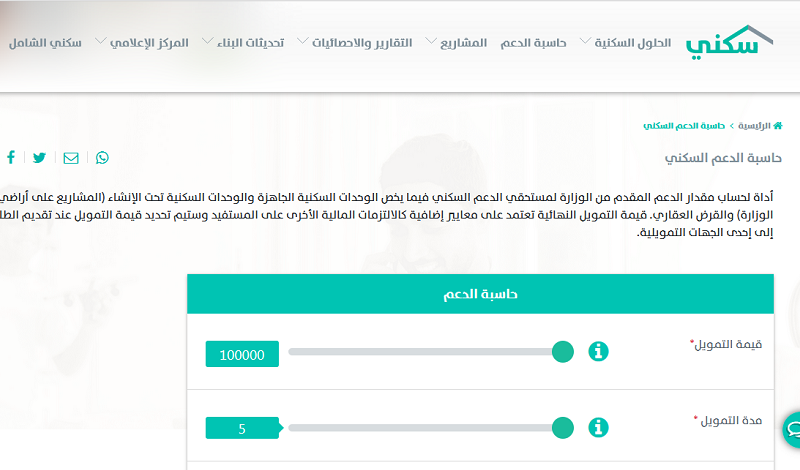Expand الحلول السكنية dropdown menu
The height and width of the screenshot is (470, 800).
coord(626,43)
